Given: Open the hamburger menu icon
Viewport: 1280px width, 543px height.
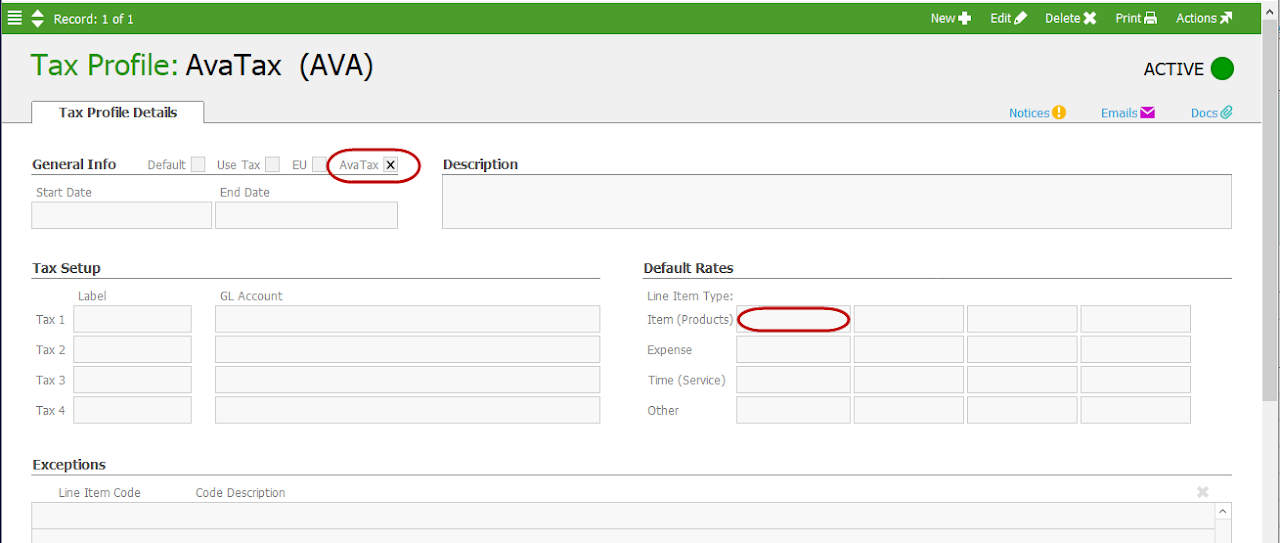Looking at the screenshot, I should (x=15, y=18).
